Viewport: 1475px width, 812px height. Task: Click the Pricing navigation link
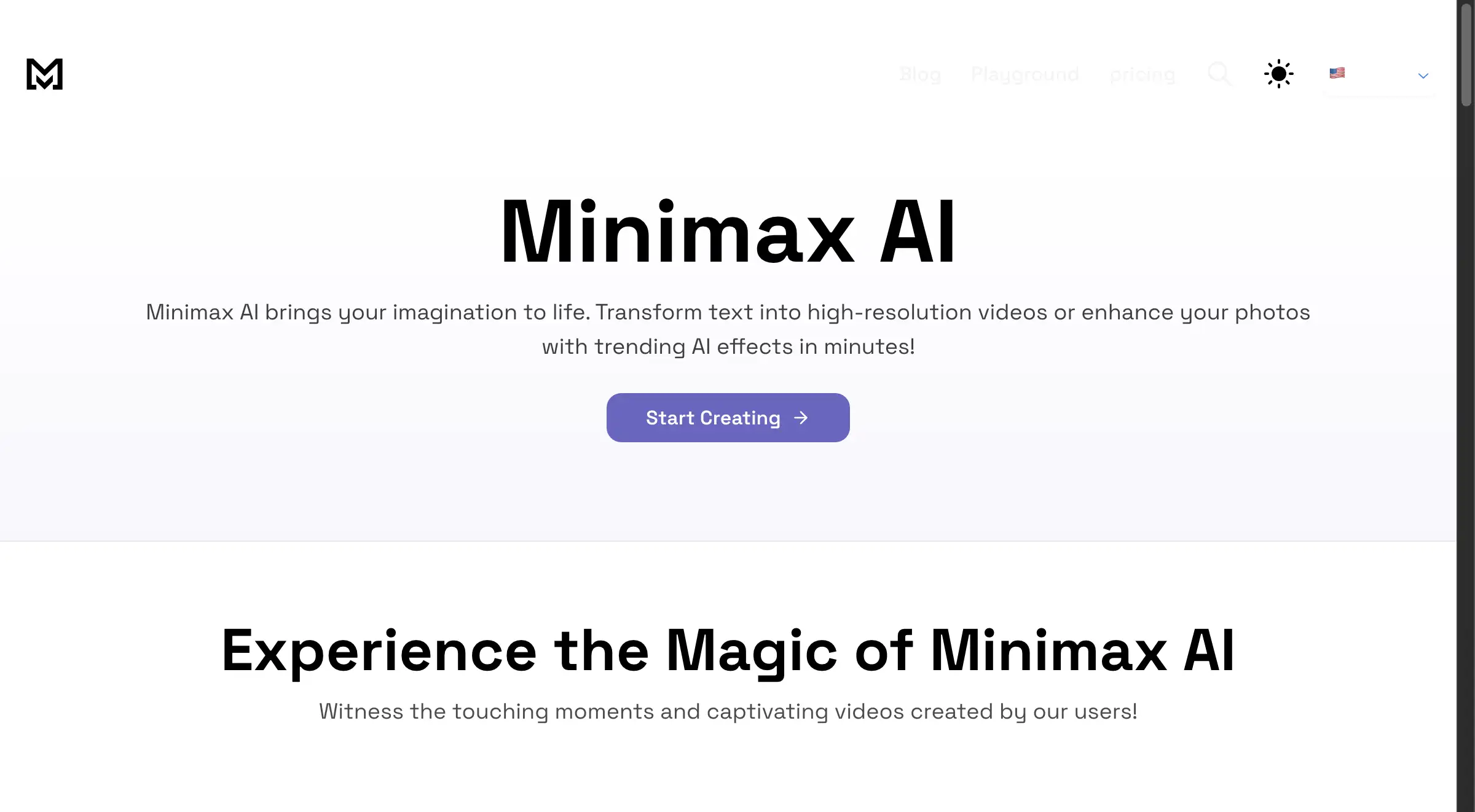(1143, 74)
